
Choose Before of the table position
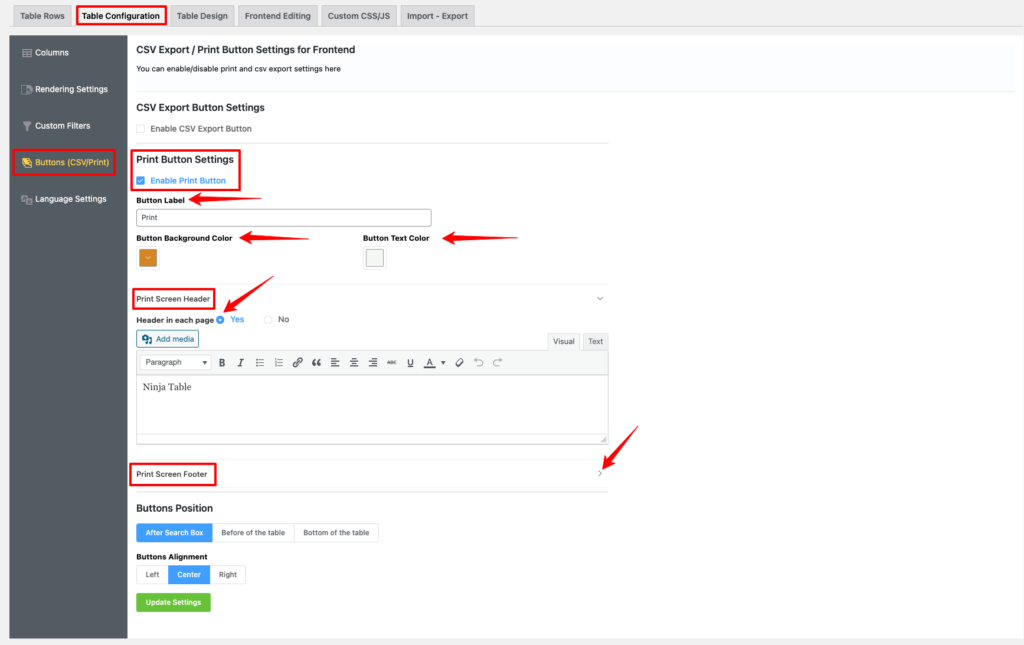tap(253, 533)
